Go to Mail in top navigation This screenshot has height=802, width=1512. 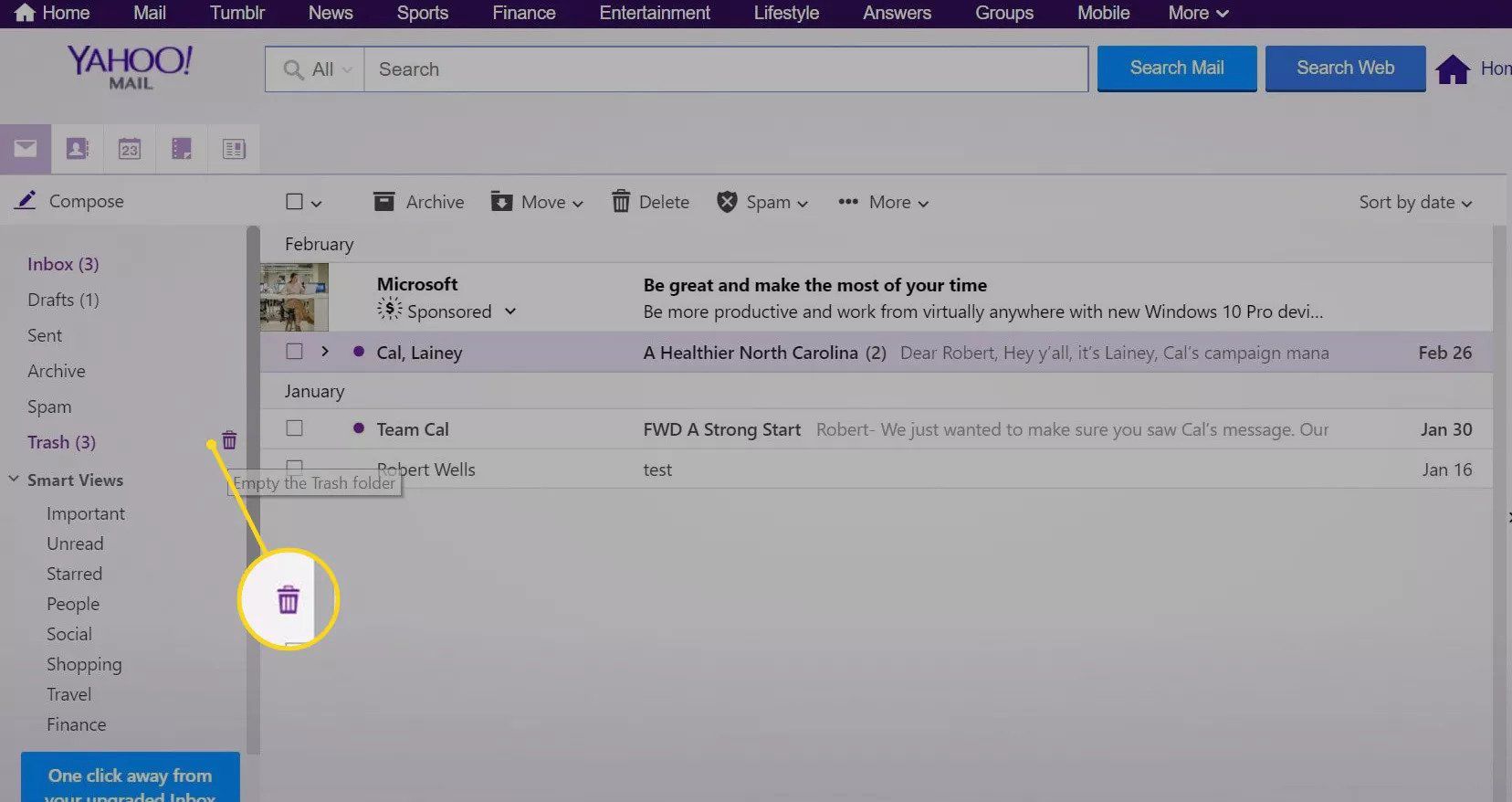tap(150, 13)
